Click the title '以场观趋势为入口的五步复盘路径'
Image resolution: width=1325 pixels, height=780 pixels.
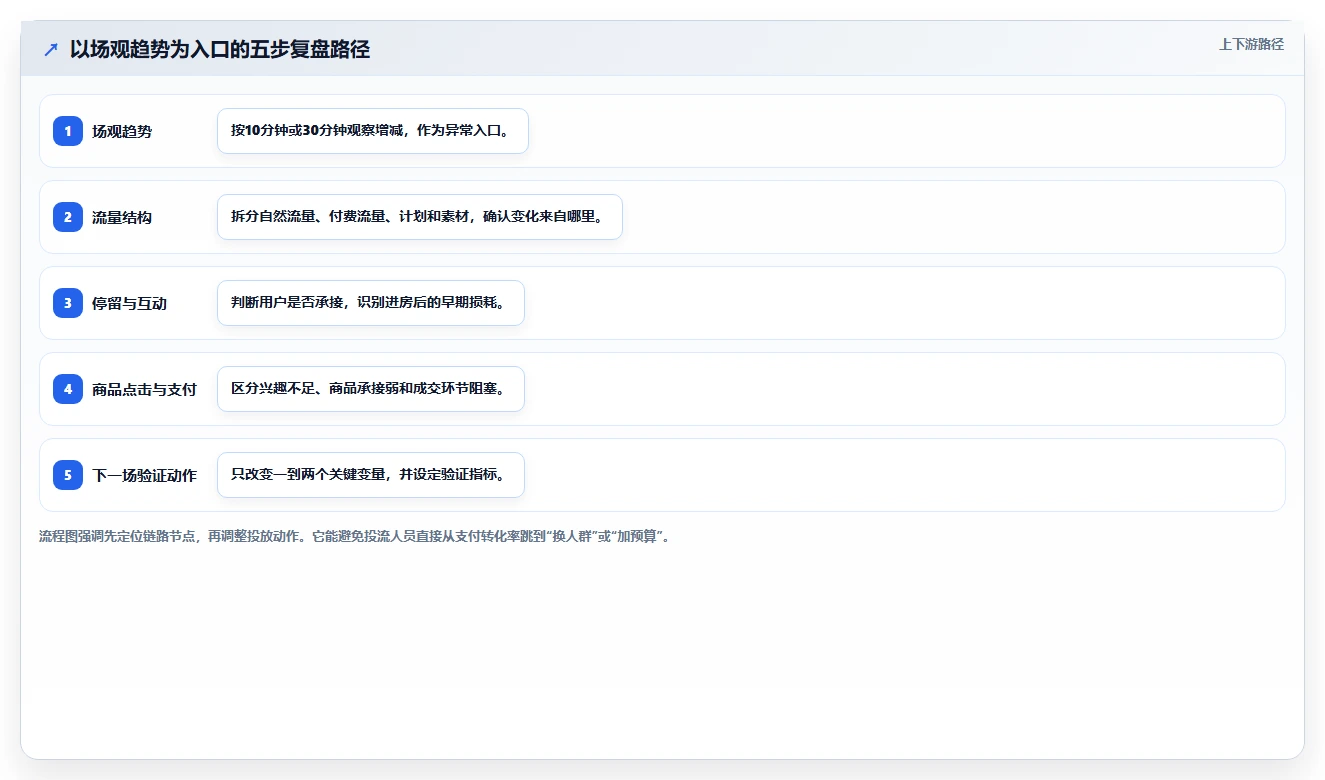click(x=220, y=49)
